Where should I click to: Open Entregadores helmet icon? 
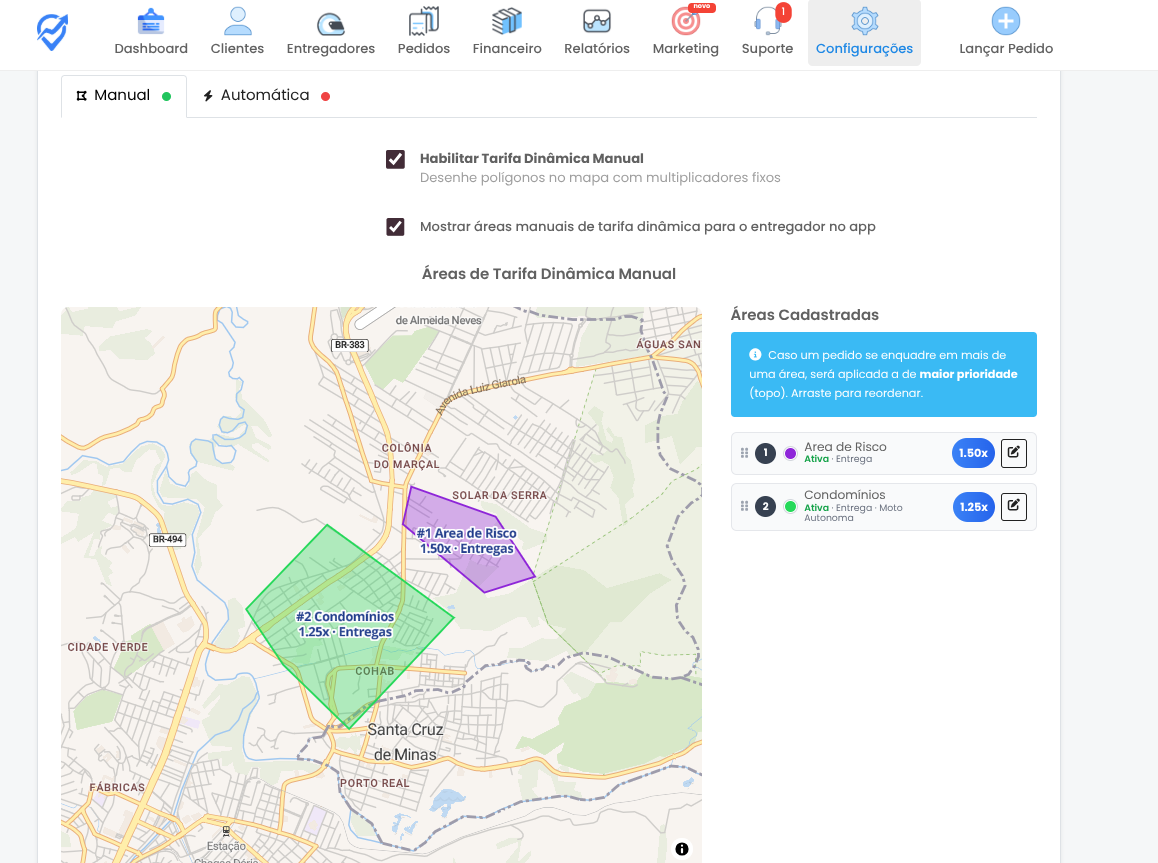(x=330, y=23)
